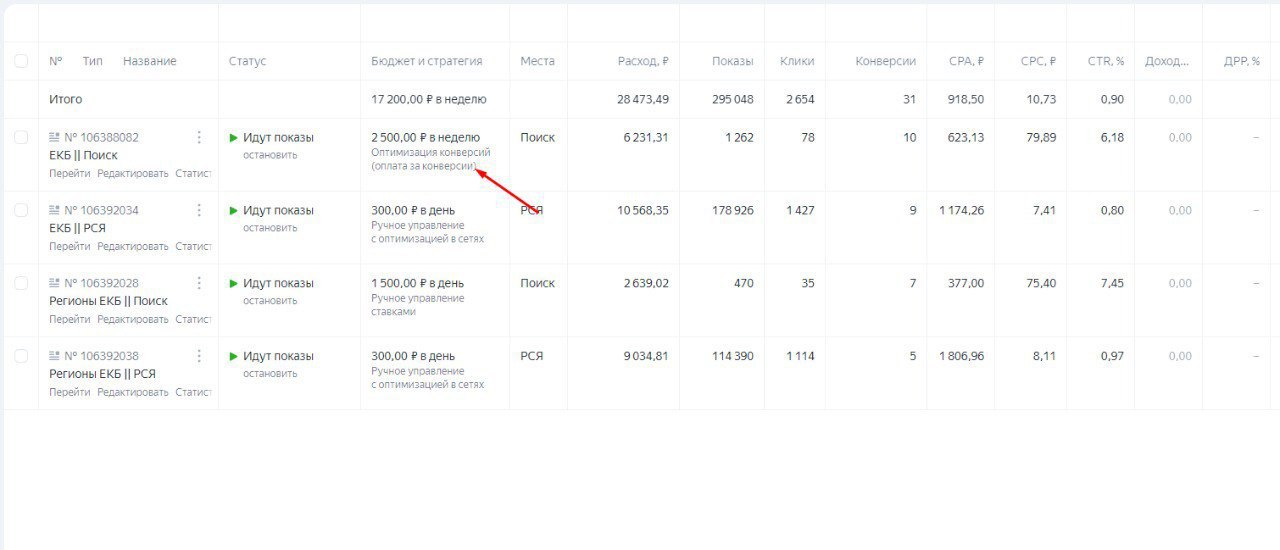Click green play status icon for ЕКБ || РСЯ
1280x550 pixels.
[x=234, y=210]
